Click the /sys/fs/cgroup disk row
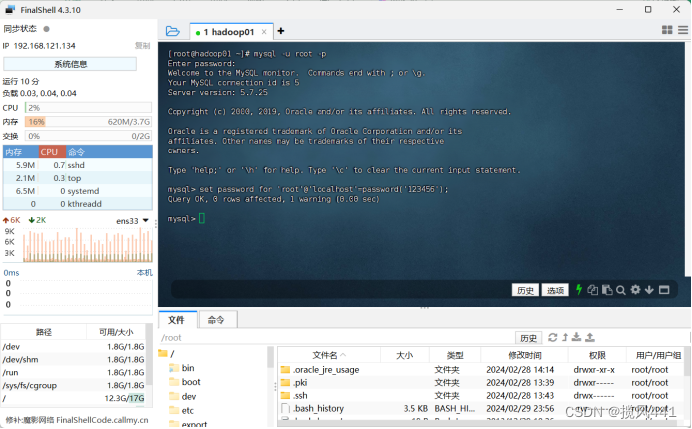This screenshot has height=429, width=692. 73,385
